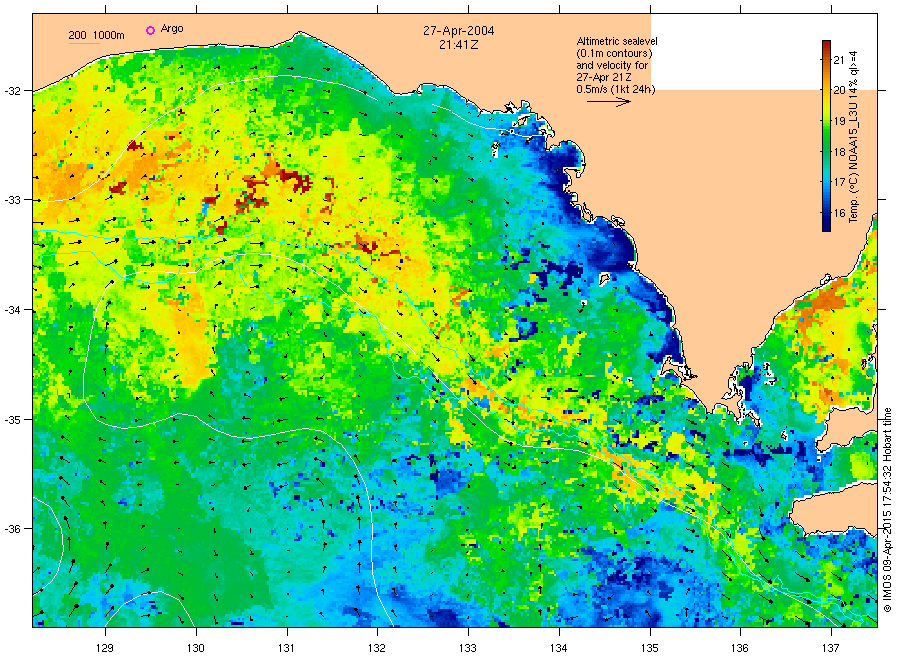Click the latitude label '-36'
The height and width of the screenshot is (660, 900).
coord(11,529)
